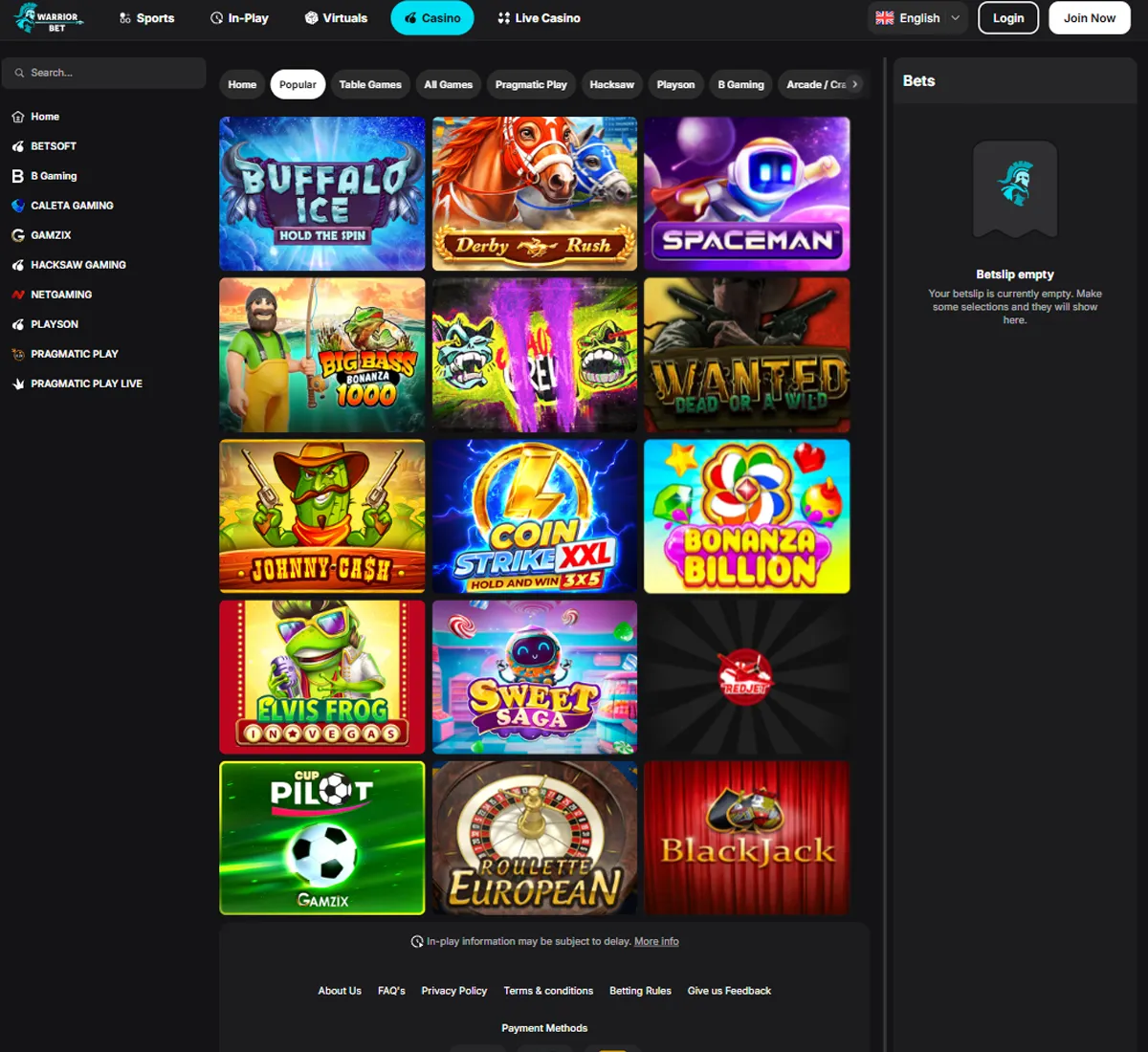Click the Hacksaw Gaming sidebar icon
The image size is (1148, 1052).
(x=18, y=265)
